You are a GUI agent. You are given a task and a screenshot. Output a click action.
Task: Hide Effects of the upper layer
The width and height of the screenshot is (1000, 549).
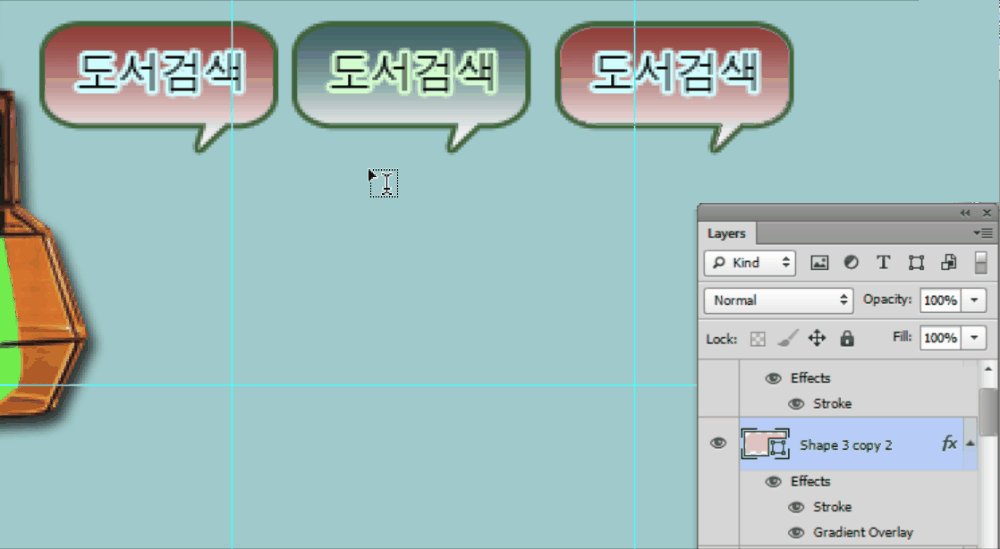point(773,378)
